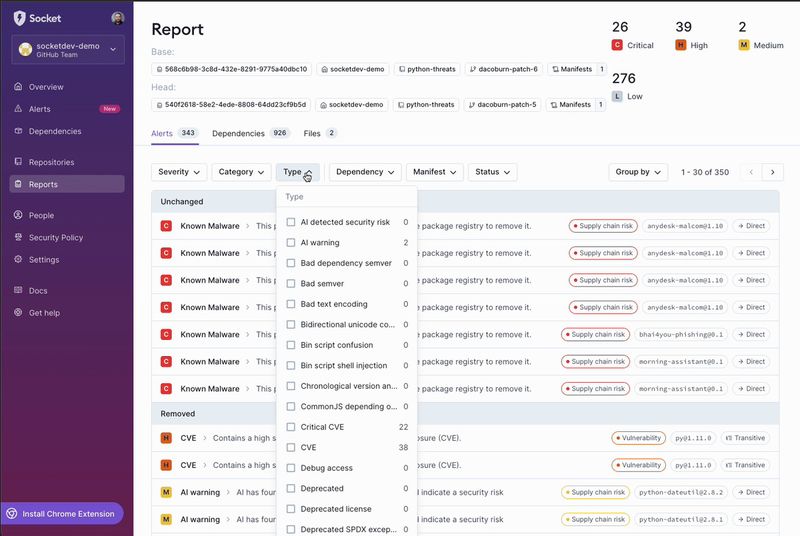Check the Critical CVE type filter
This screenshot has height=536, width=800.
pos(291,427)
